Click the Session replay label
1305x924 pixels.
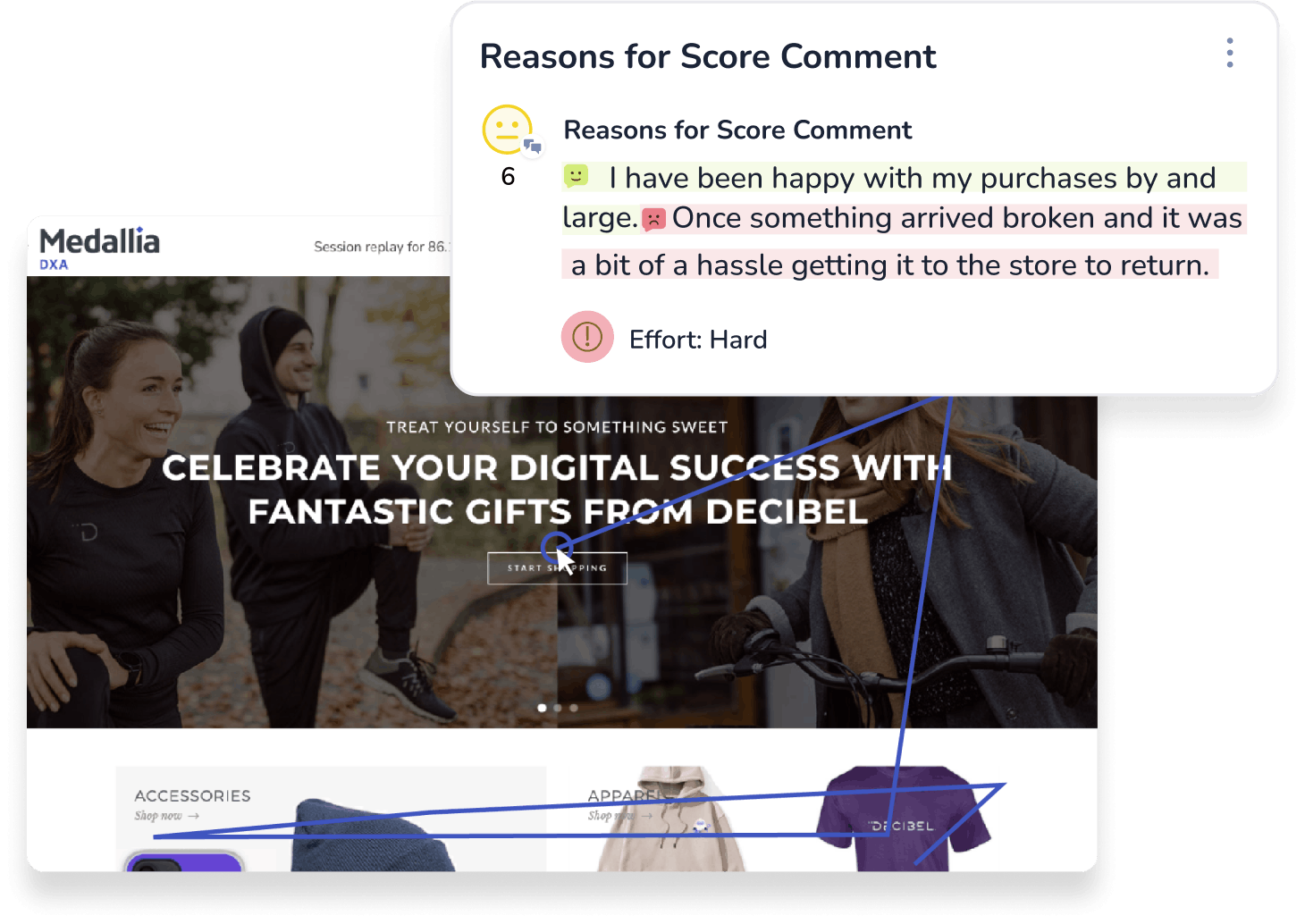point(382,247)
